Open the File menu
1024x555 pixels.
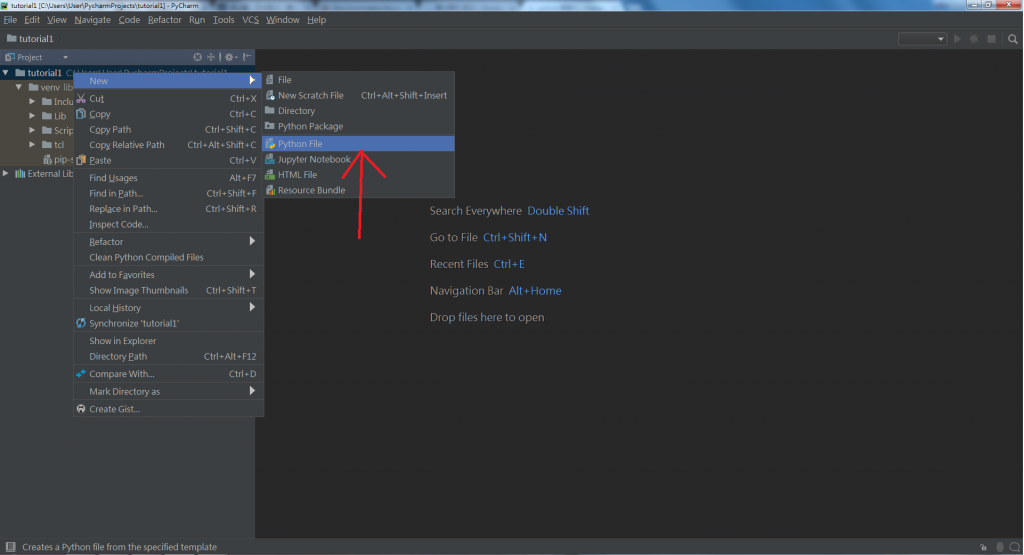tap(10, 20)
